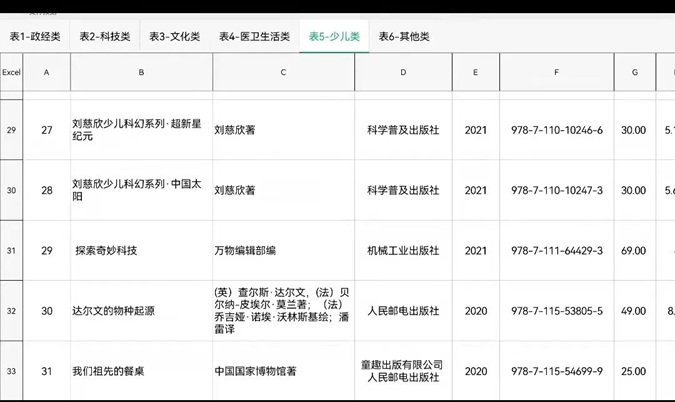Click row 33 header
Viewport: 675px width, 402px height.
tap(12, 371)
